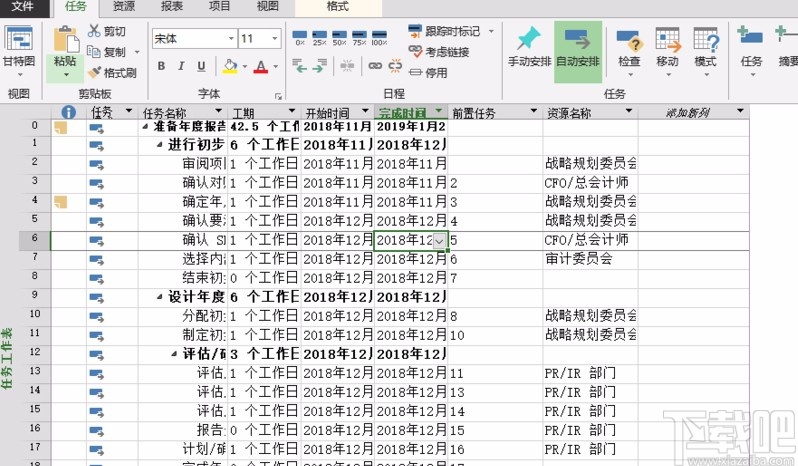
Task: Outdent task with left green arrow
Action: [299, 66]
